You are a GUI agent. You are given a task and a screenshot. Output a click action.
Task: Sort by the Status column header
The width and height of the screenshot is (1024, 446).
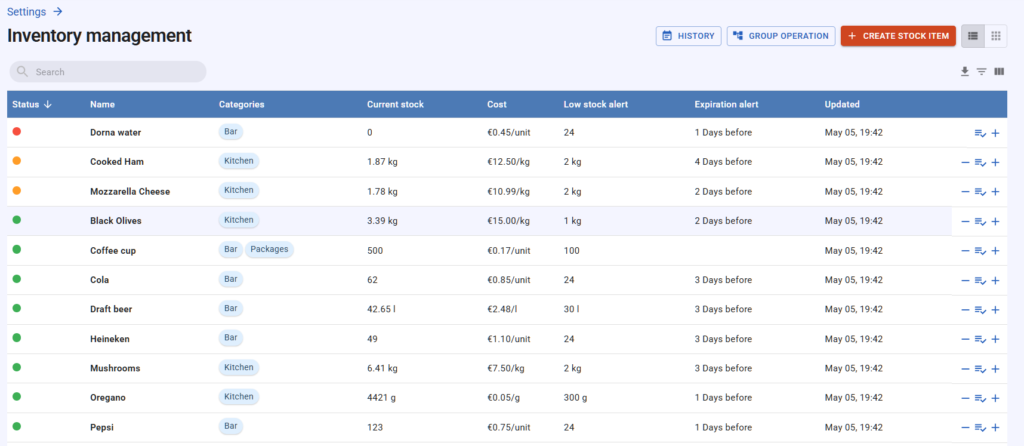pyautogui.click(x=31, y=104)
